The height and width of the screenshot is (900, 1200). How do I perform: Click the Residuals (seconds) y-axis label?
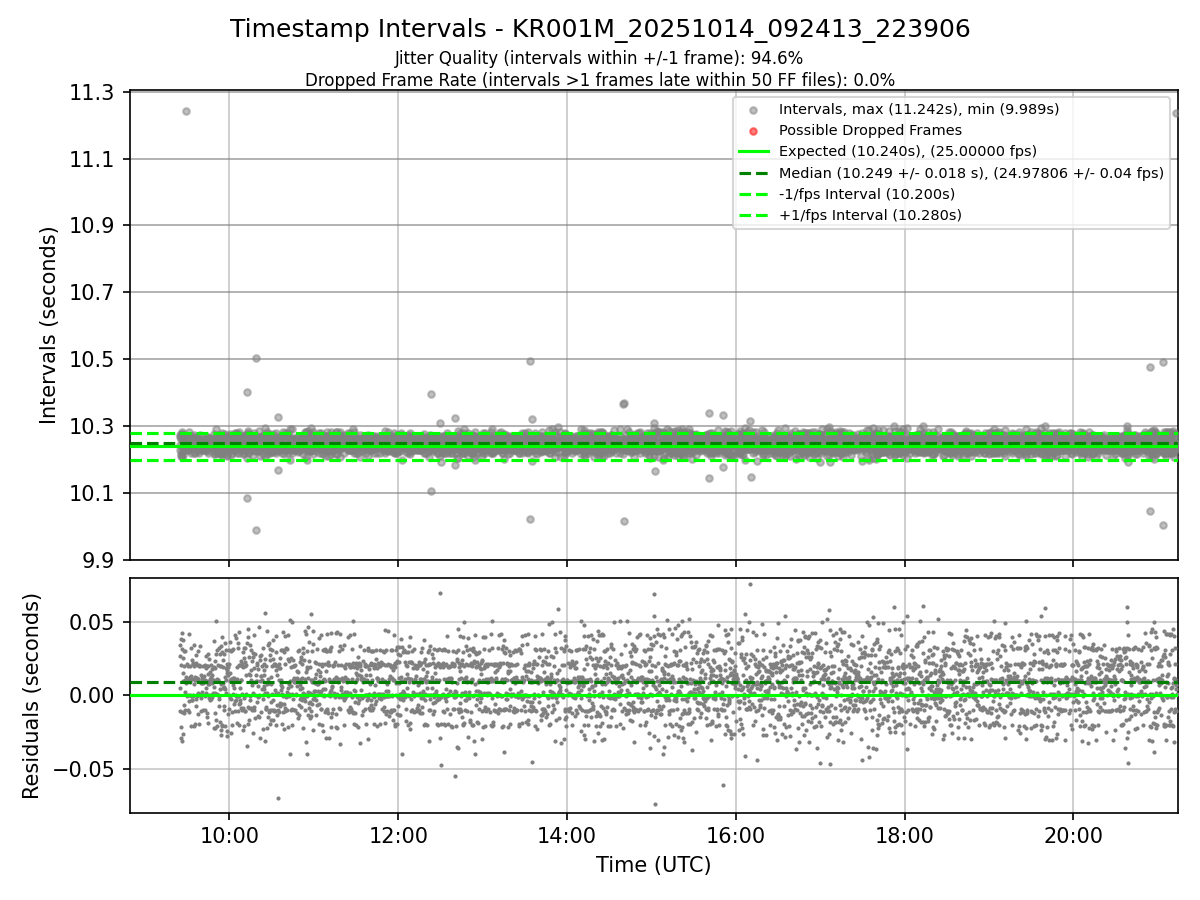click(x=31, y=695)
